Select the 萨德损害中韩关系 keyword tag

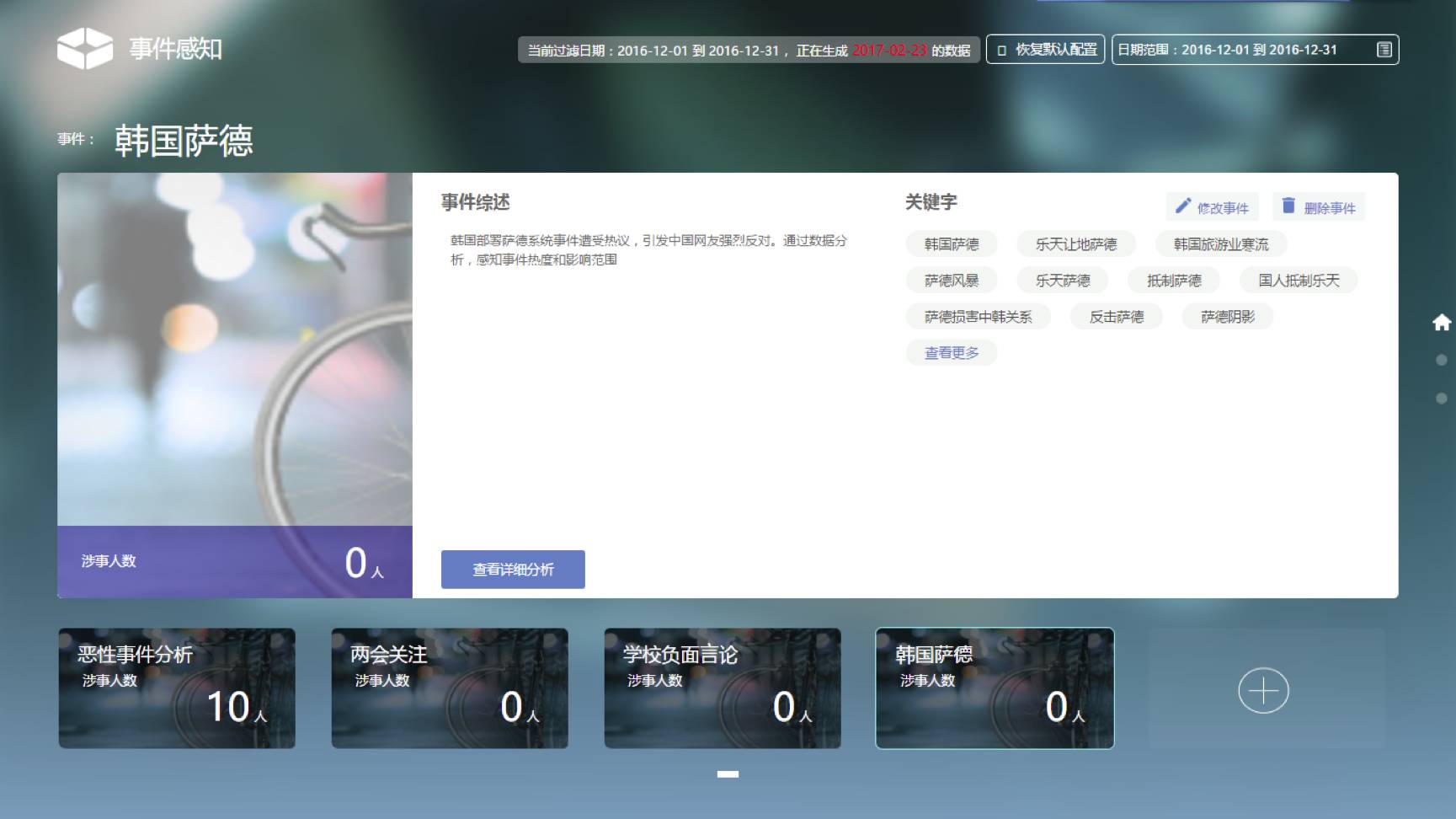[978, 317]
